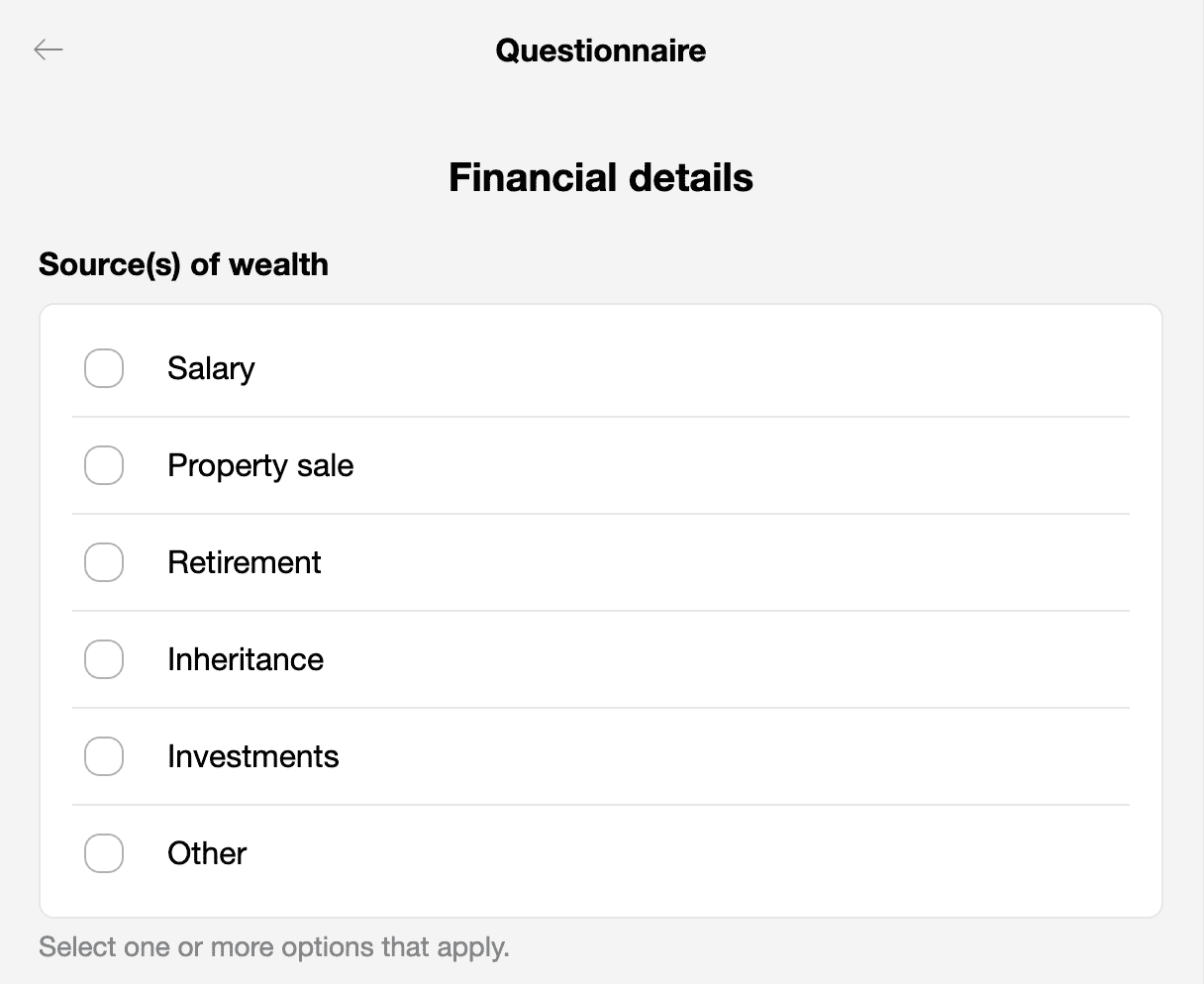Click the Investments label text
The width and height of the screenshot is (1204, 984).
pos(253,756)
